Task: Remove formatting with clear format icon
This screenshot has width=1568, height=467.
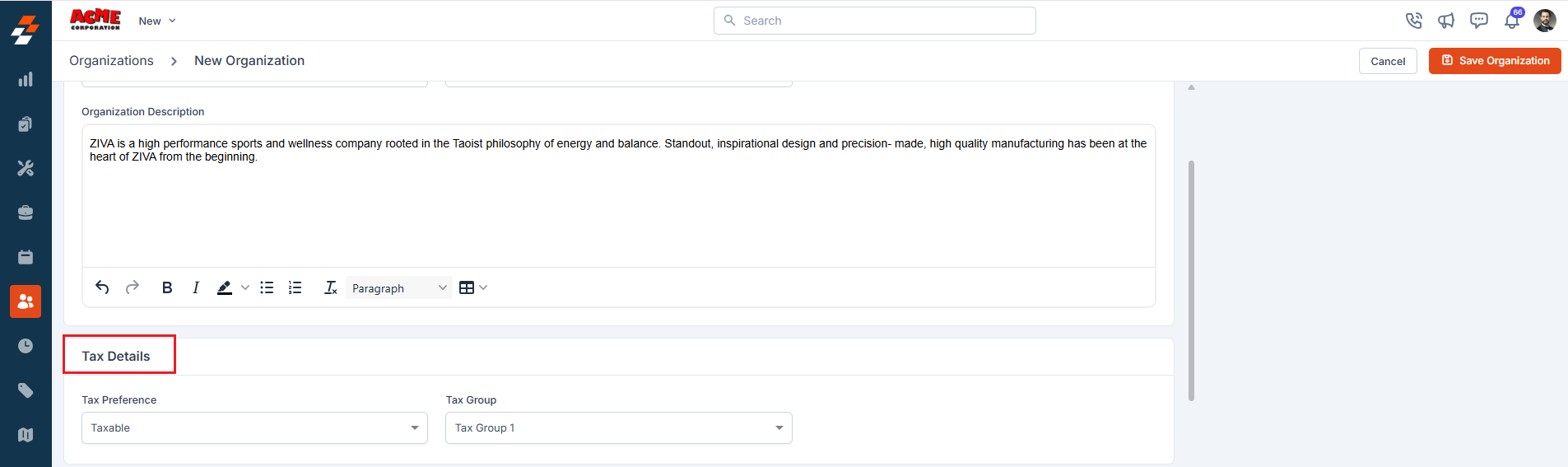Action: [331, 287]
